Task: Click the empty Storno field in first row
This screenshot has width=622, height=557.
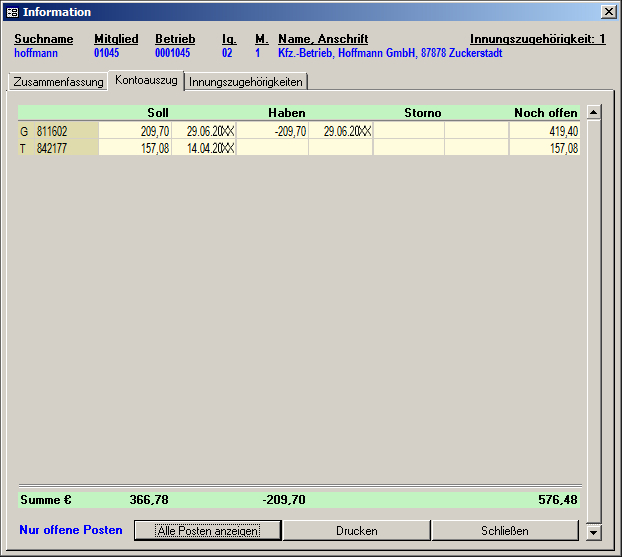Action: tap(408, 131)
